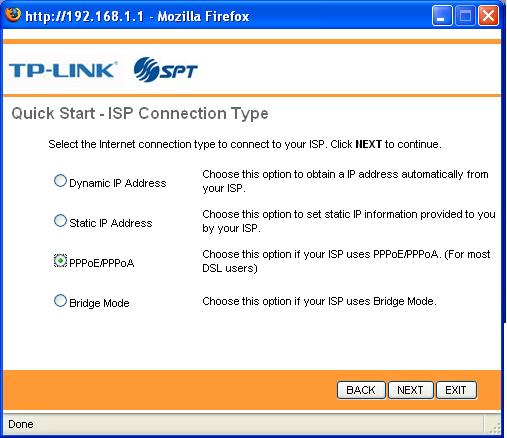Close the Firefox window

click(x=488, y=16)
